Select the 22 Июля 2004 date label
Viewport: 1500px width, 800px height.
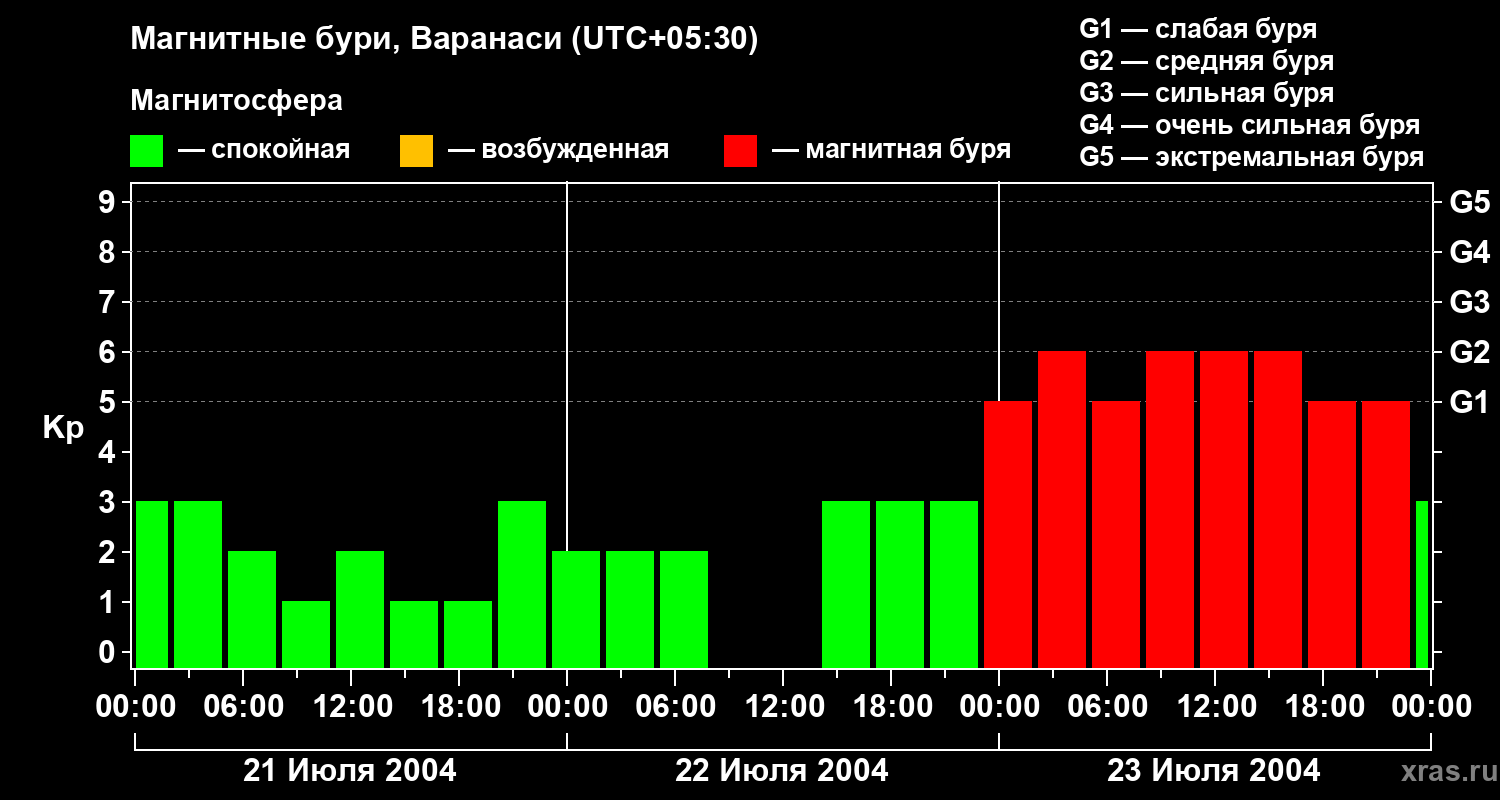(x=782, y=770)
